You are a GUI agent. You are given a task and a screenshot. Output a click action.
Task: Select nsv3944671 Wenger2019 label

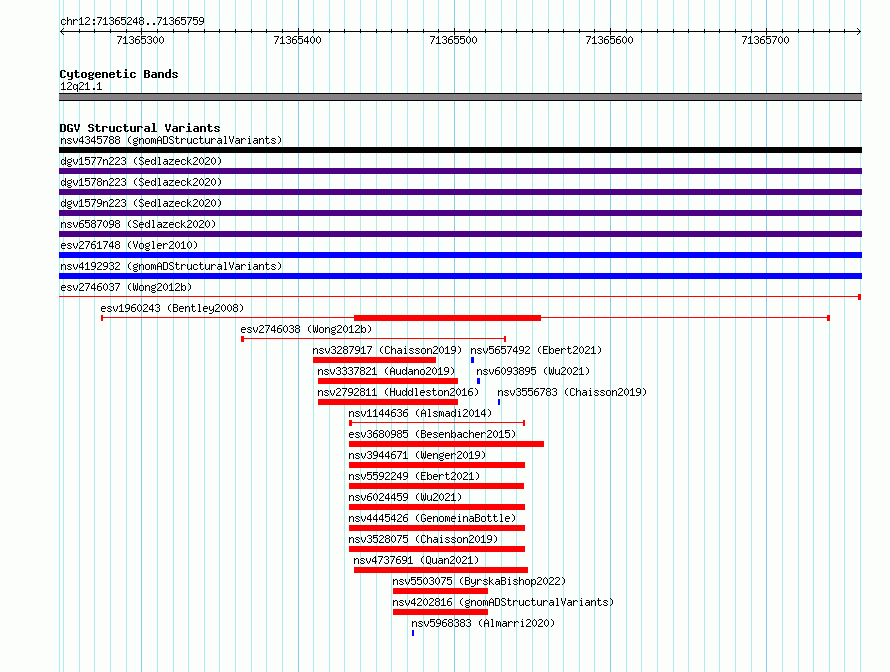[417, 455]
